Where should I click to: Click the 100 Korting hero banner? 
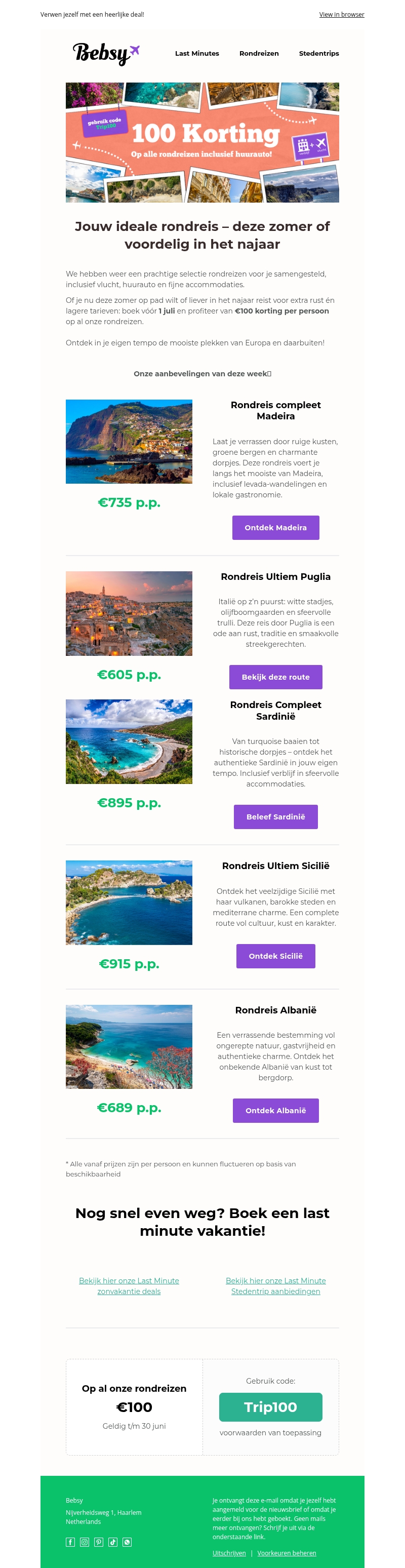[202, 142]
